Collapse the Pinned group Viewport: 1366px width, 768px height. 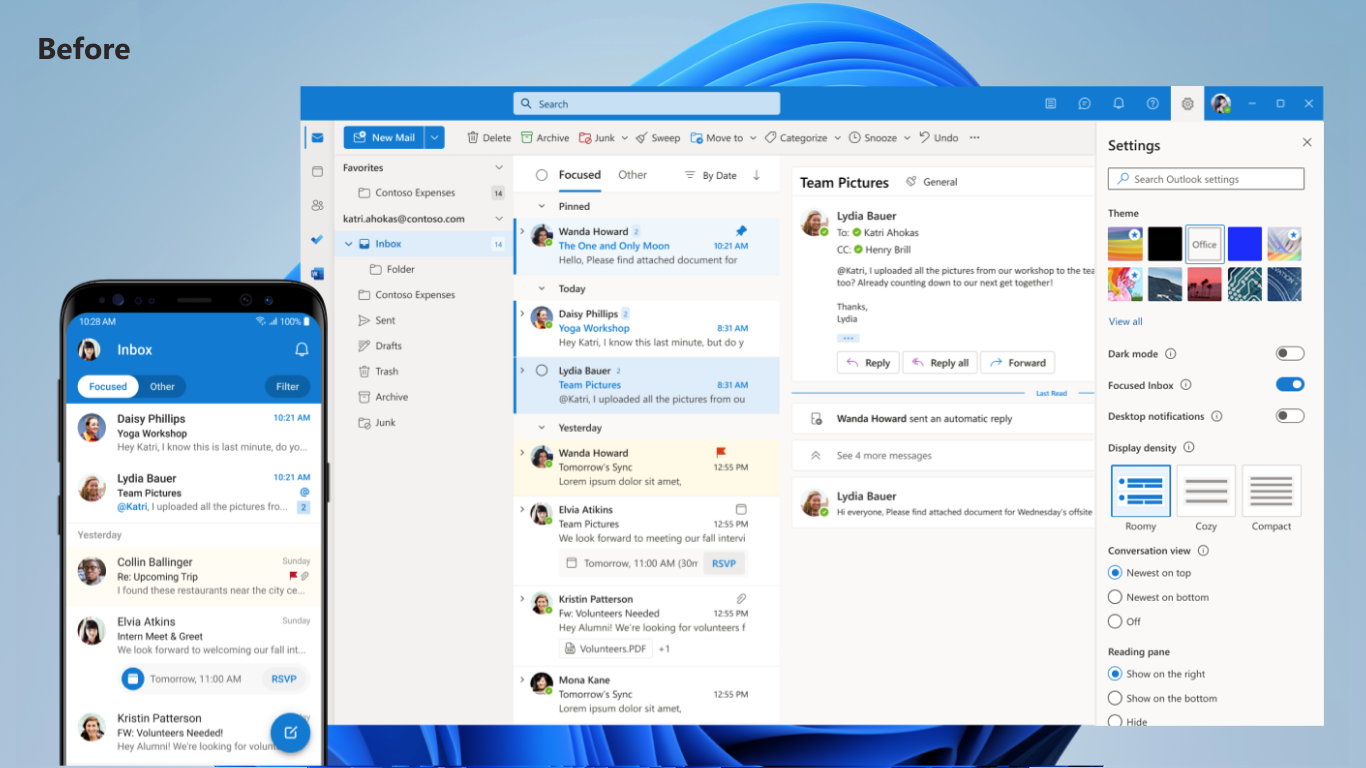542,207
